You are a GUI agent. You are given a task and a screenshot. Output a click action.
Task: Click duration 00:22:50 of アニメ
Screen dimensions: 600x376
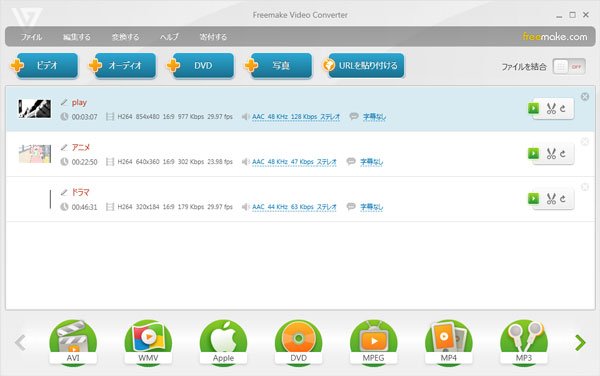85,162
